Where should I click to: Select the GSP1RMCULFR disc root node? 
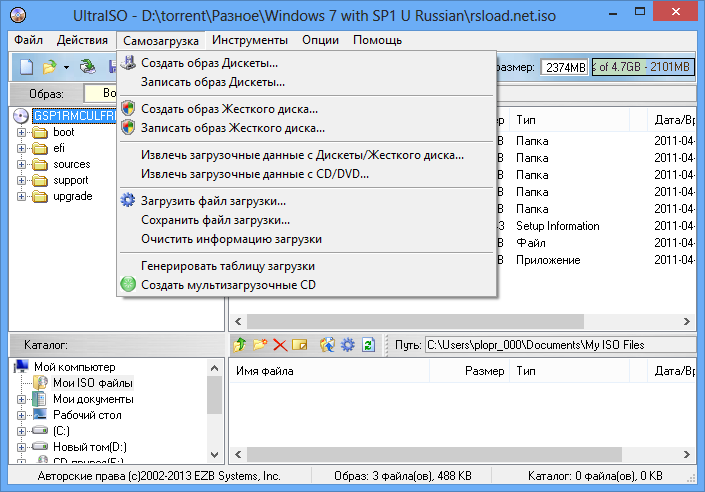click(74, 116)
